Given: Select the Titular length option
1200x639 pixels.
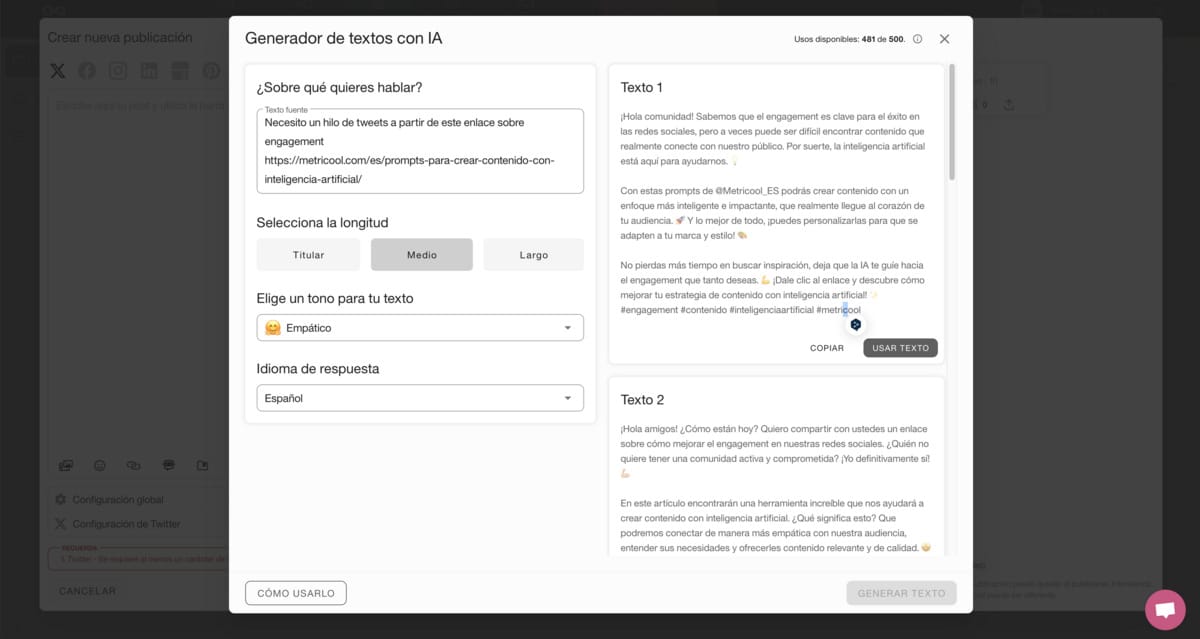Looking at the screenshot, I should [x=308, y=255].
